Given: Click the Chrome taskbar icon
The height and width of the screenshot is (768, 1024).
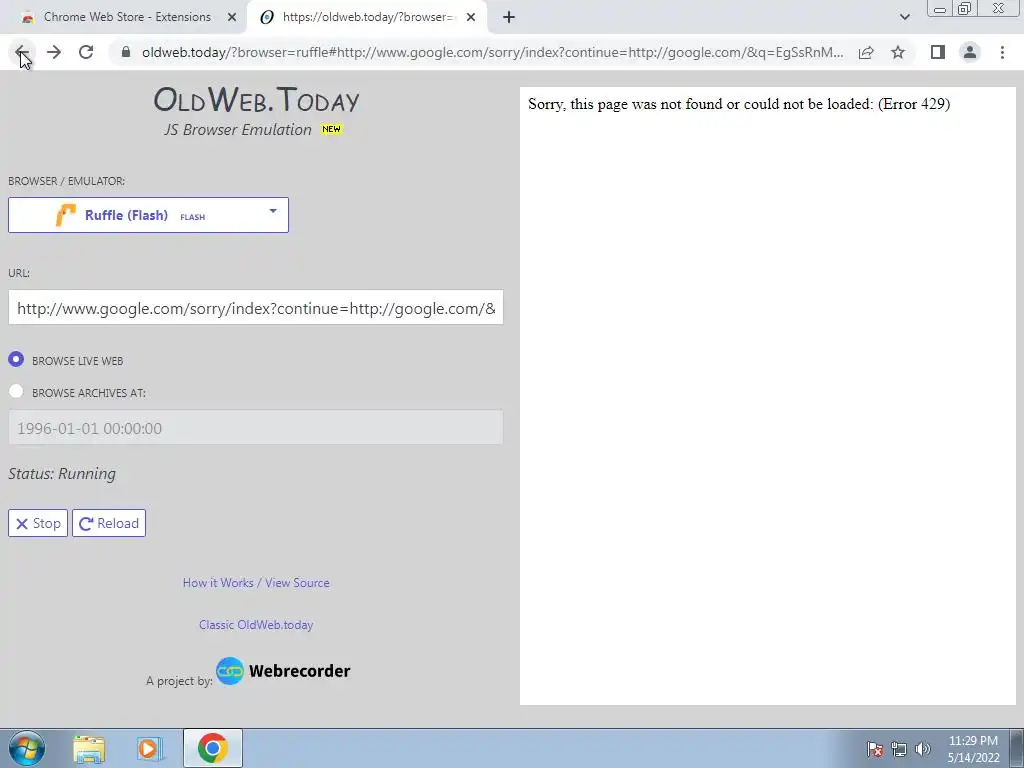Looking at the screenshot, I should point(213,748).
